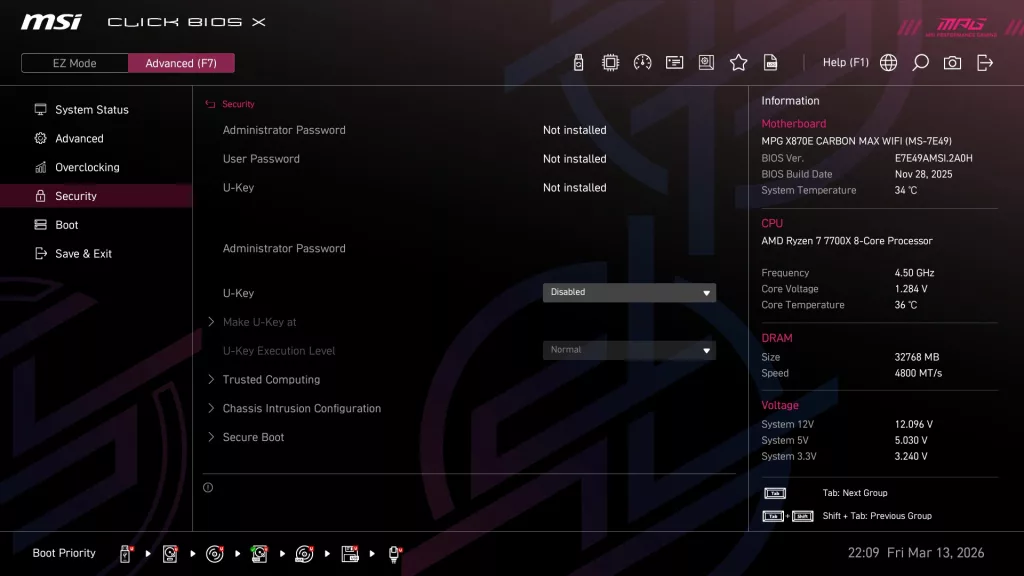
Task: Open the hardware monitor gauge icon
Action: (642, 62)
